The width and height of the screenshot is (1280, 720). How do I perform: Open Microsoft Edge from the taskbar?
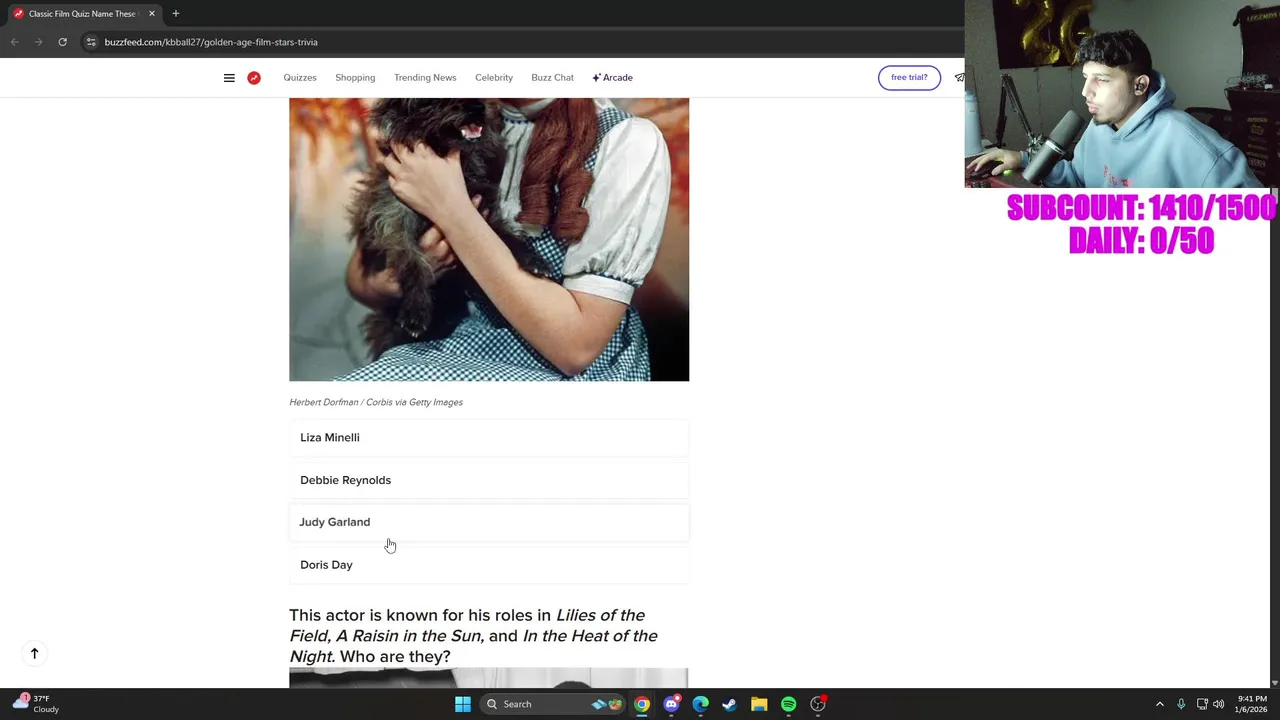[700, 704]
